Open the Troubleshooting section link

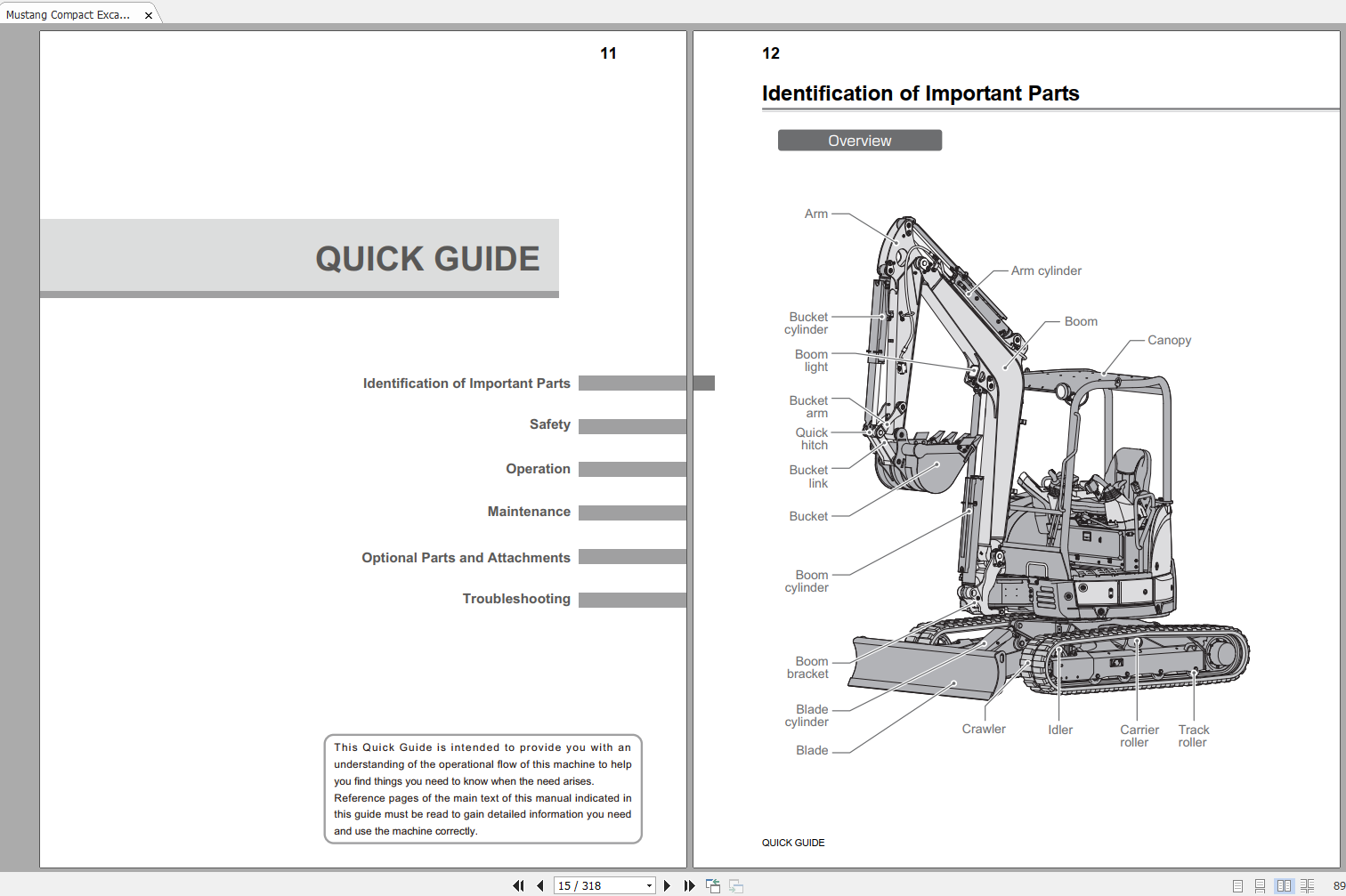(516, 599)
